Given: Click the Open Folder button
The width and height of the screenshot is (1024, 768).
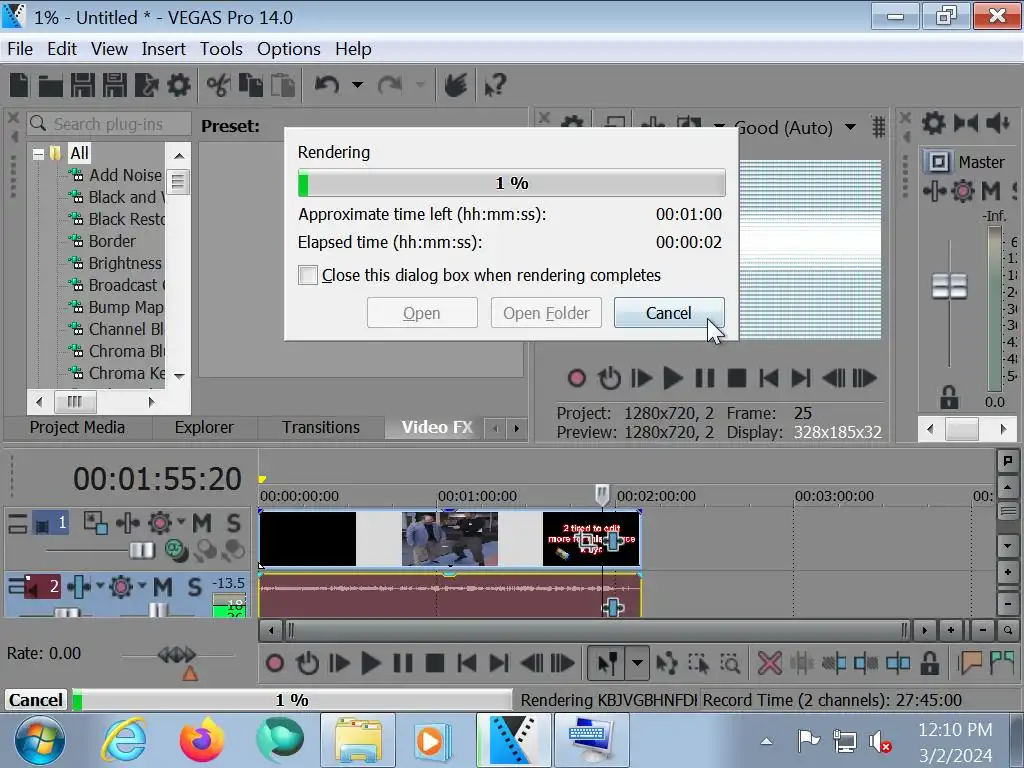Looking at the screenshot, I should click(546, 313).
